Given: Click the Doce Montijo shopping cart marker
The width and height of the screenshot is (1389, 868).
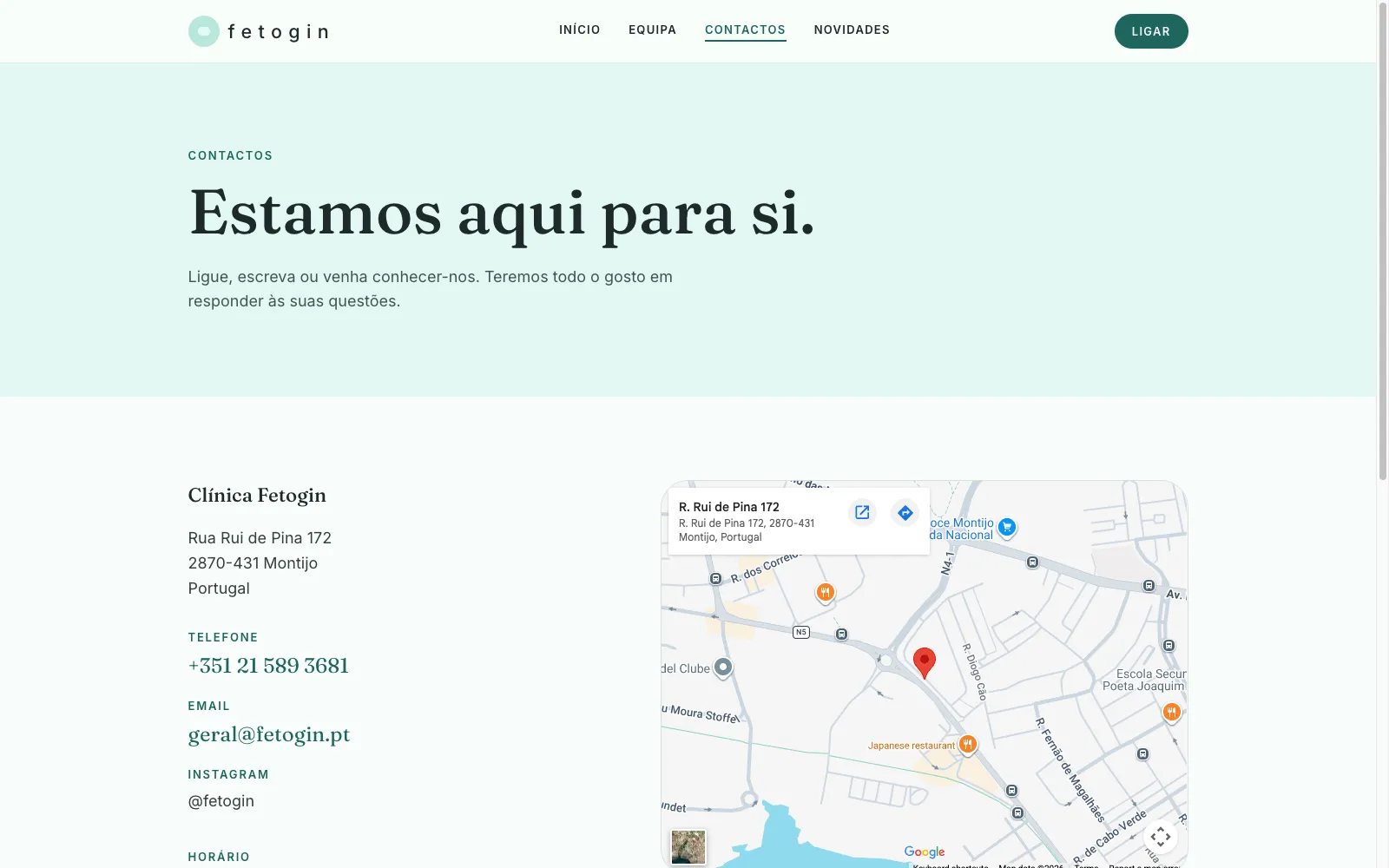Looking at the screenshot, I should pos(1007,527).
